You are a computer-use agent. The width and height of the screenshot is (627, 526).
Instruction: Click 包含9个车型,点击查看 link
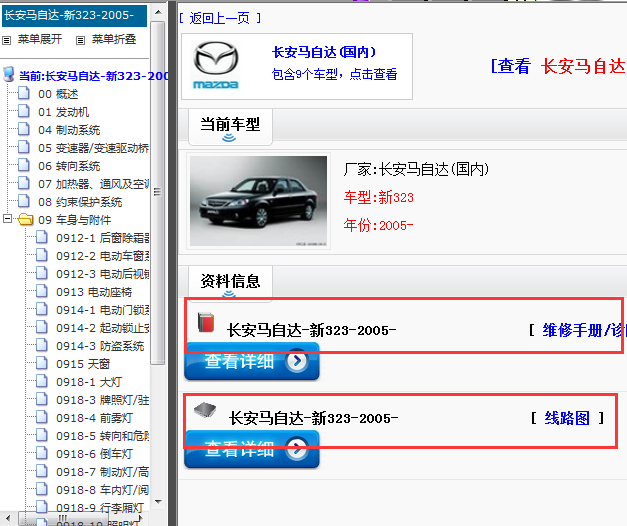coord(334,74)
